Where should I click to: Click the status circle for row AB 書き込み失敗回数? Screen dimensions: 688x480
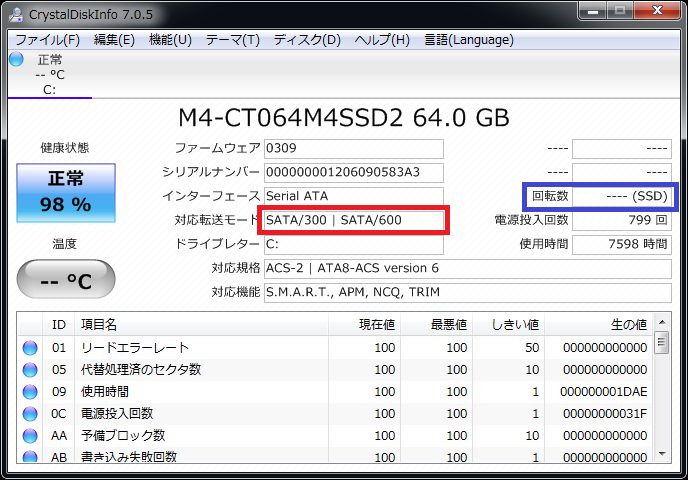click(30, 456)
